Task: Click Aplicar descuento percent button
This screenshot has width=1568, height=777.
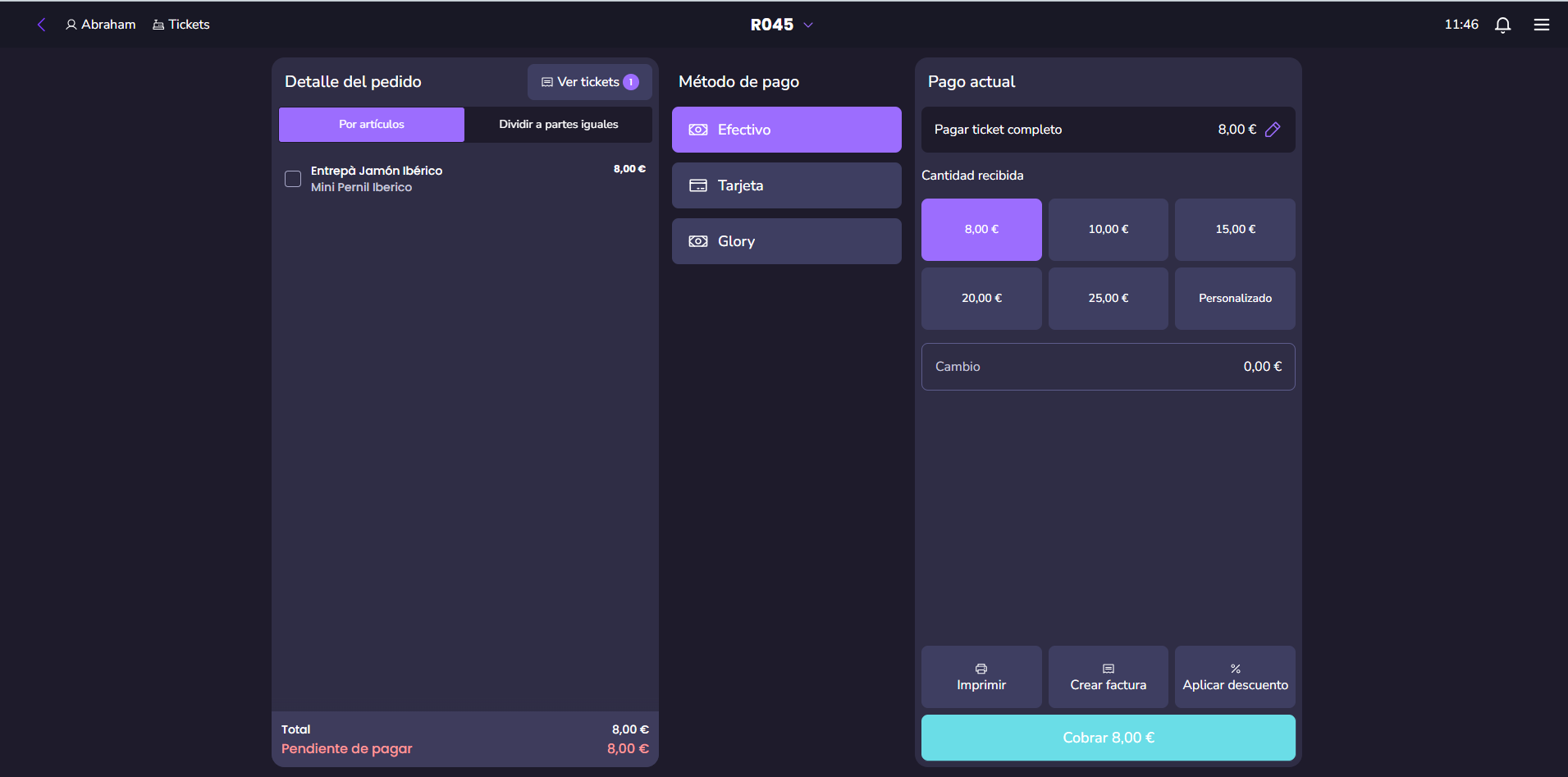Action: pos(1234,677)
